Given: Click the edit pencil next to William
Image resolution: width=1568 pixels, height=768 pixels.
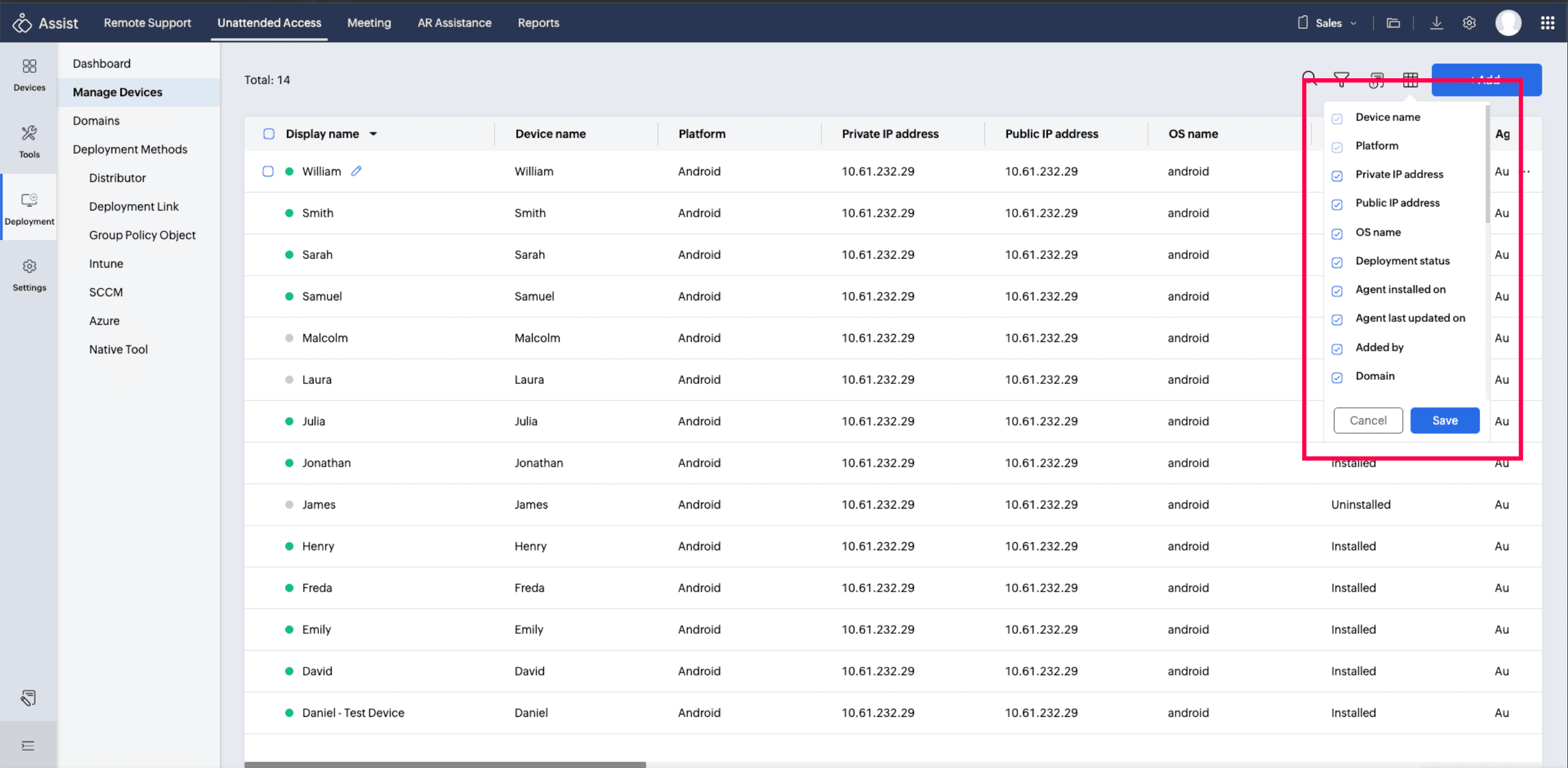Looking at the screenshot, I should (x=357, y=171).
